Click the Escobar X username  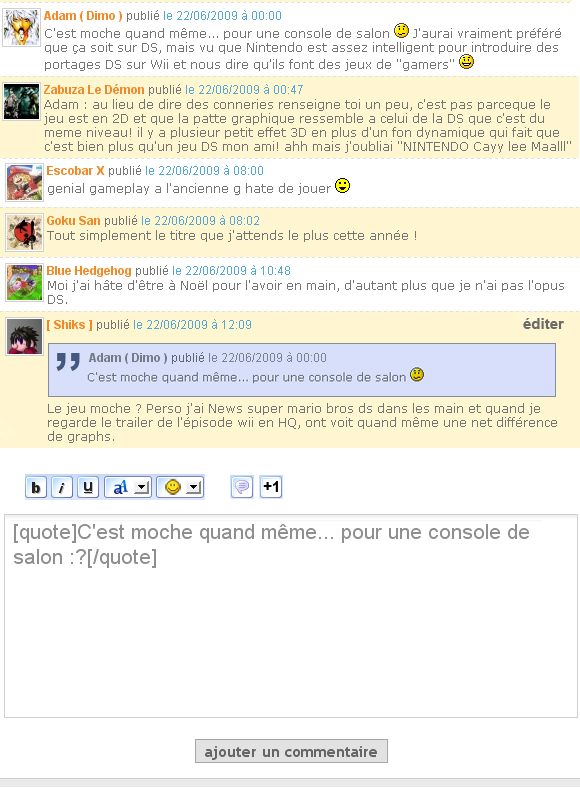(75, 171)
